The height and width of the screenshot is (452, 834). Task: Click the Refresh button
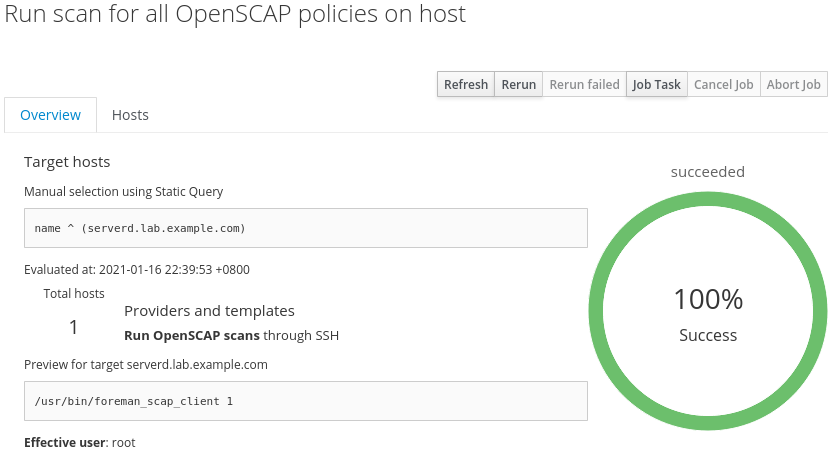pyautogui.click(x=466, y=85)
